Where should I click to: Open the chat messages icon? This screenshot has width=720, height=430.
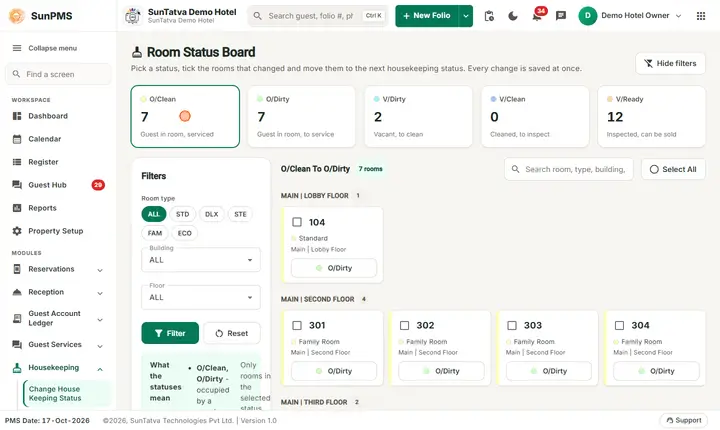561,16
